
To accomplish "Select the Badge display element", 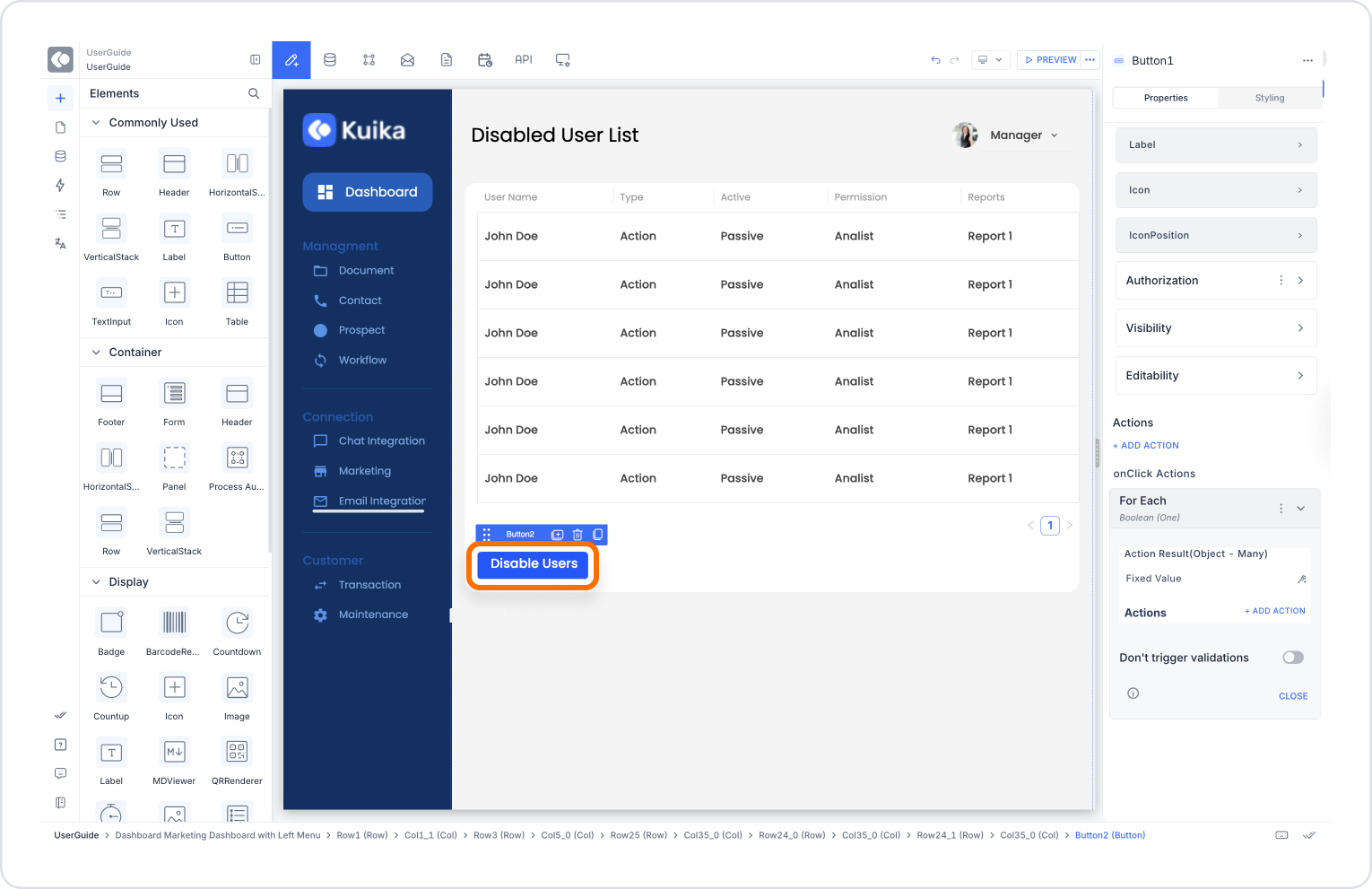I will click(x=111, y=632).
